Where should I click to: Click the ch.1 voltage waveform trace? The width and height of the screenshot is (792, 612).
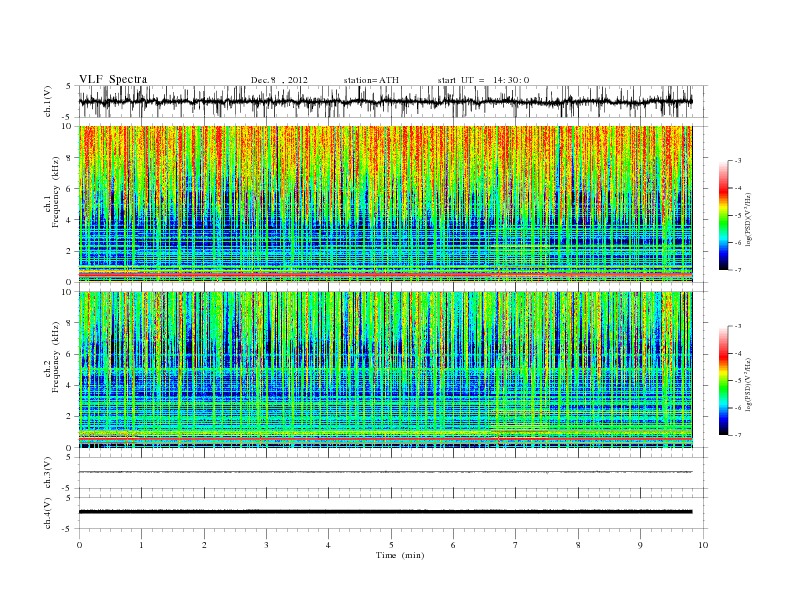(x=385, y=101)
